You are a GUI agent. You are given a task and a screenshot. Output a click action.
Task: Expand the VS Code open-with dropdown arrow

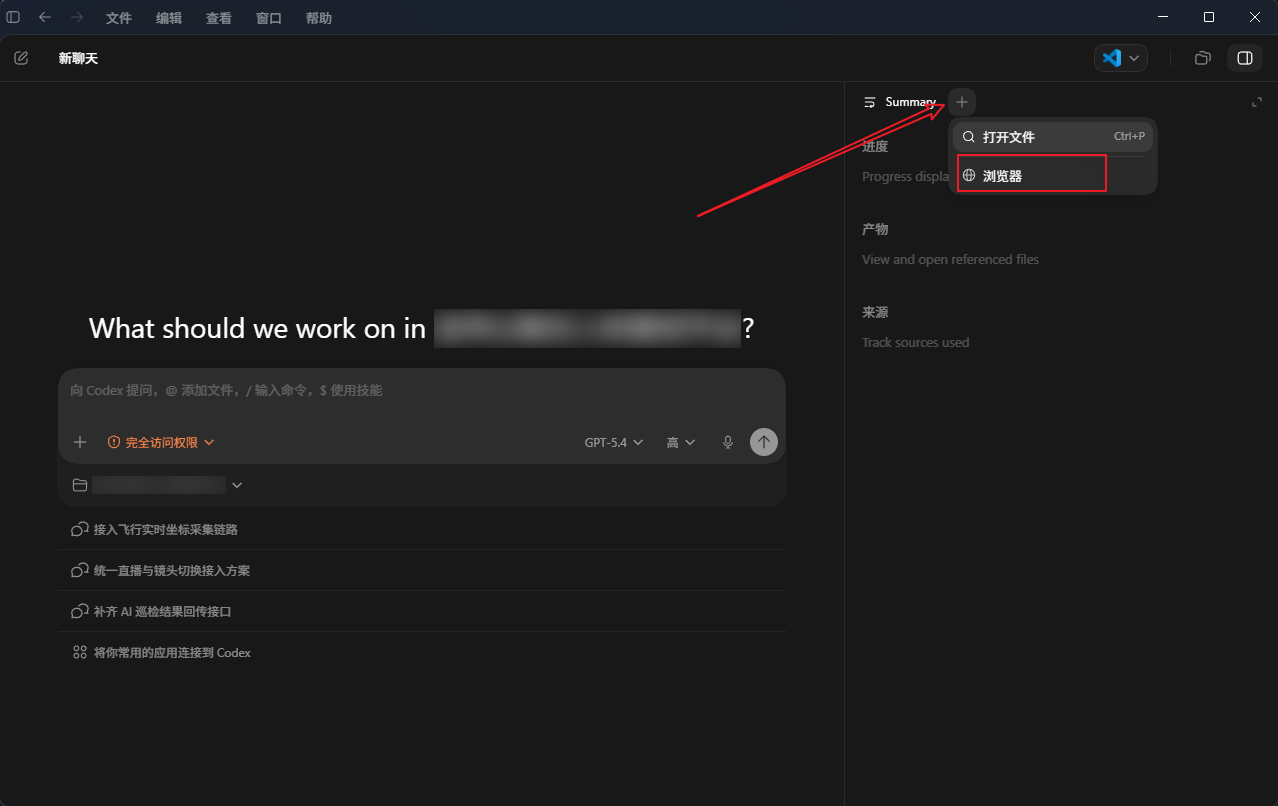(x=1134, y=58)
